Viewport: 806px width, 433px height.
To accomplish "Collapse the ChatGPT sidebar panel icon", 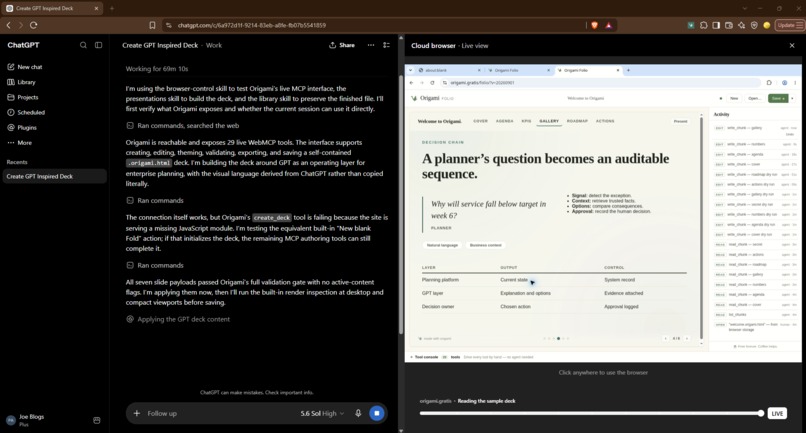I will [x=98, y=45].
